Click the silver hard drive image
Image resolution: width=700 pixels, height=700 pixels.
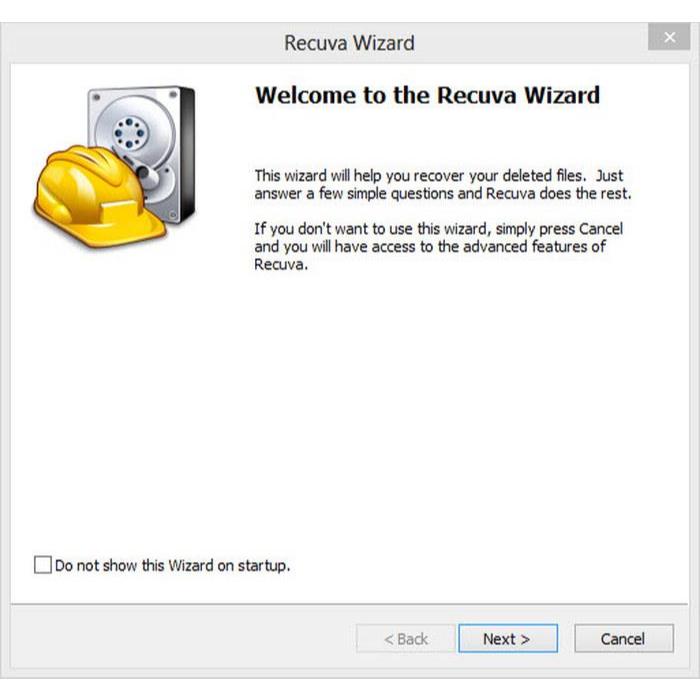coord(142,152)
